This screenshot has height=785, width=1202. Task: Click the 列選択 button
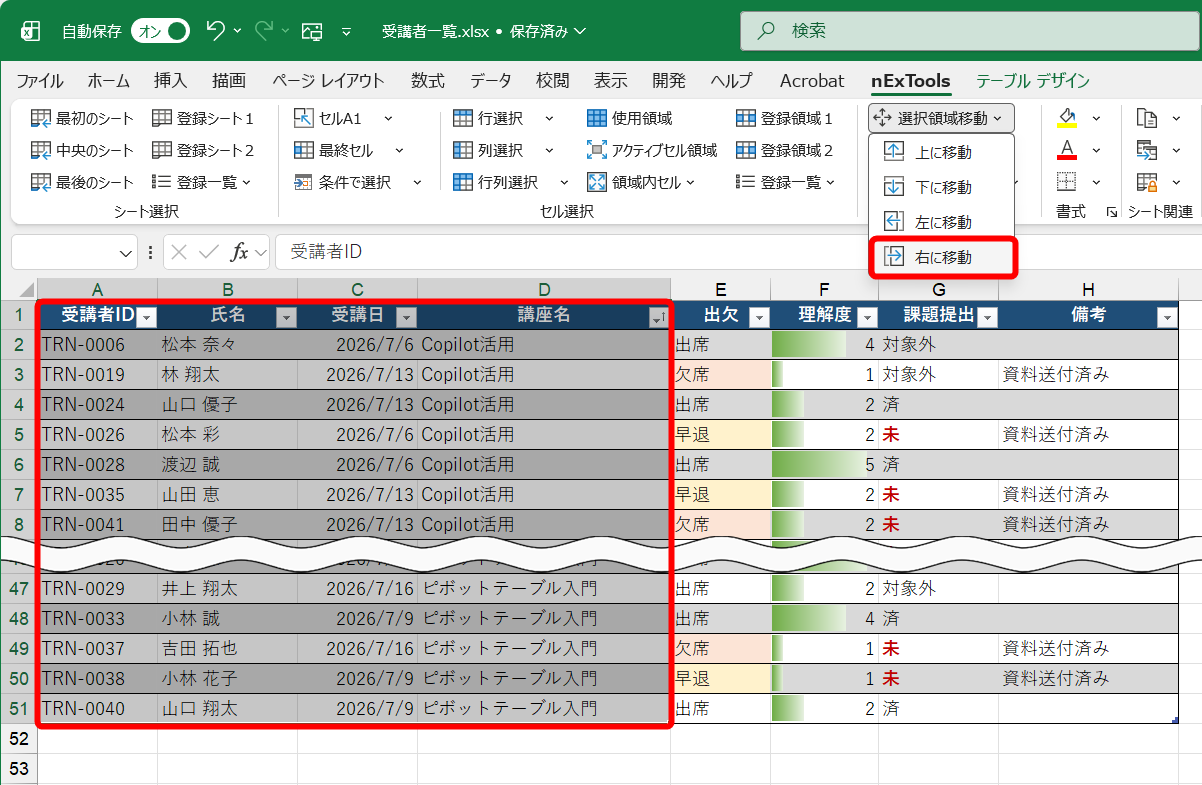click(488, 150)
